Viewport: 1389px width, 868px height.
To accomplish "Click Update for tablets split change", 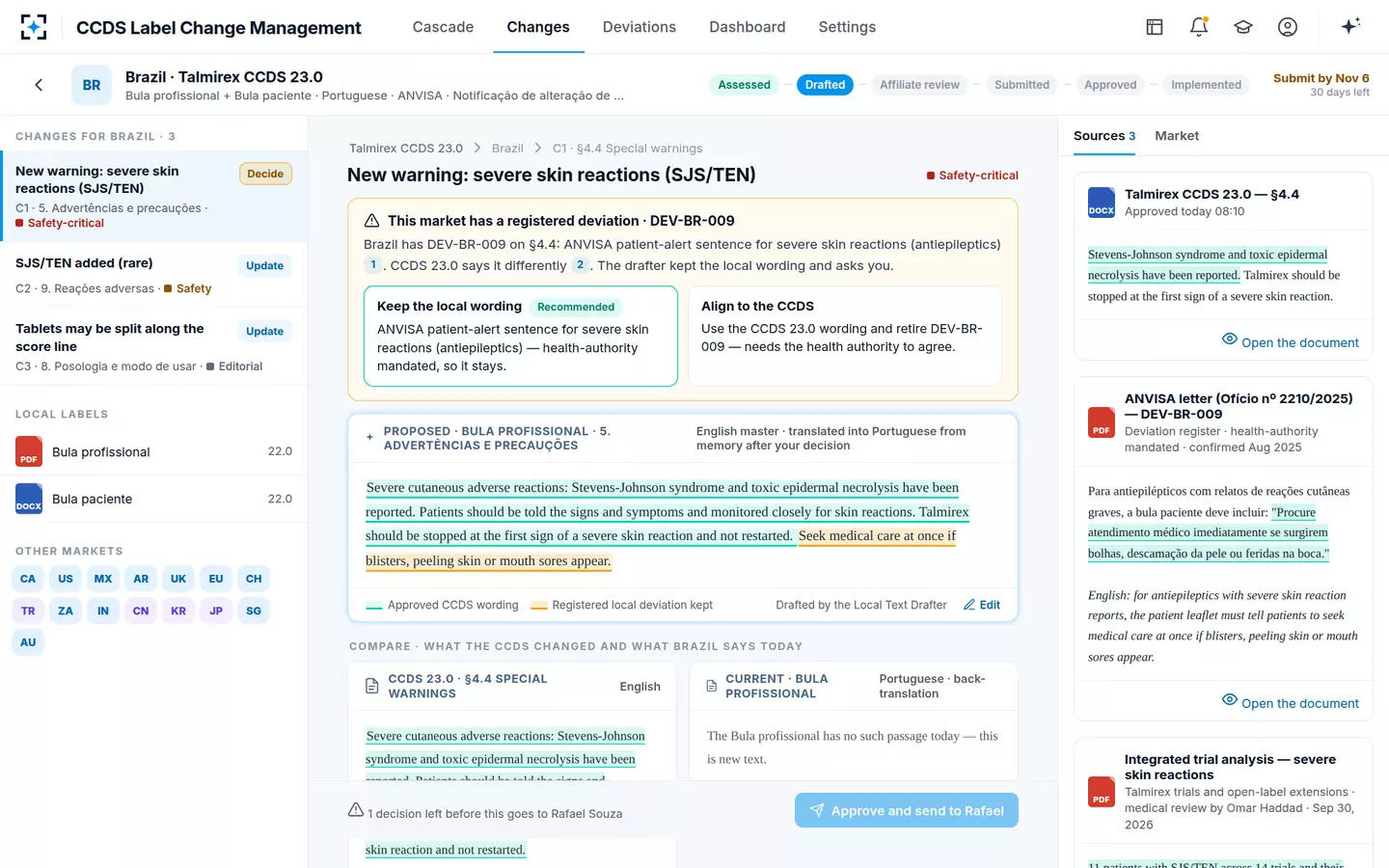I will (x=264, y=331).
